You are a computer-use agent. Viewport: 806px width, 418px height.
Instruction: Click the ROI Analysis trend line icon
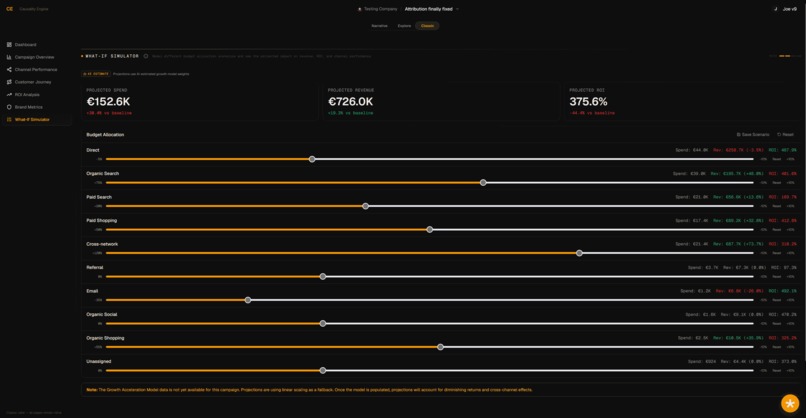point(9,95)
